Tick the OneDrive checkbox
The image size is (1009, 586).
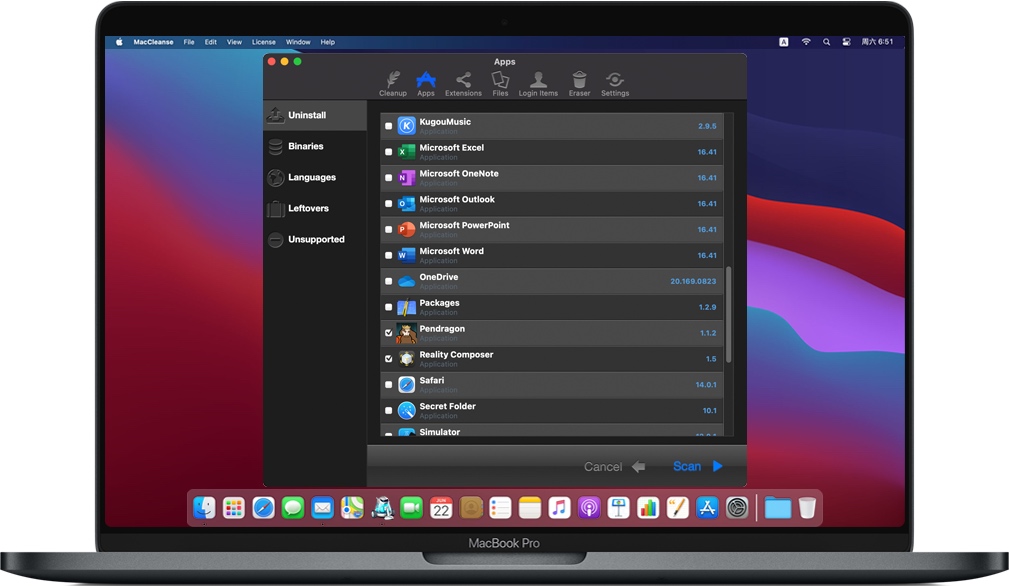(x=389, y=281)
